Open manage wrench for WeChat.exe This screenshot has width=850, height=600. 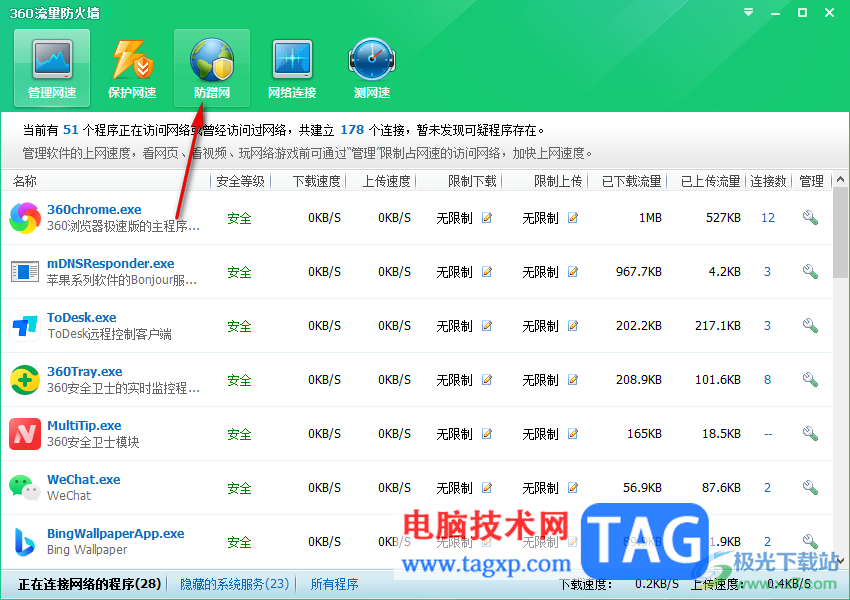tap(810, 488)
